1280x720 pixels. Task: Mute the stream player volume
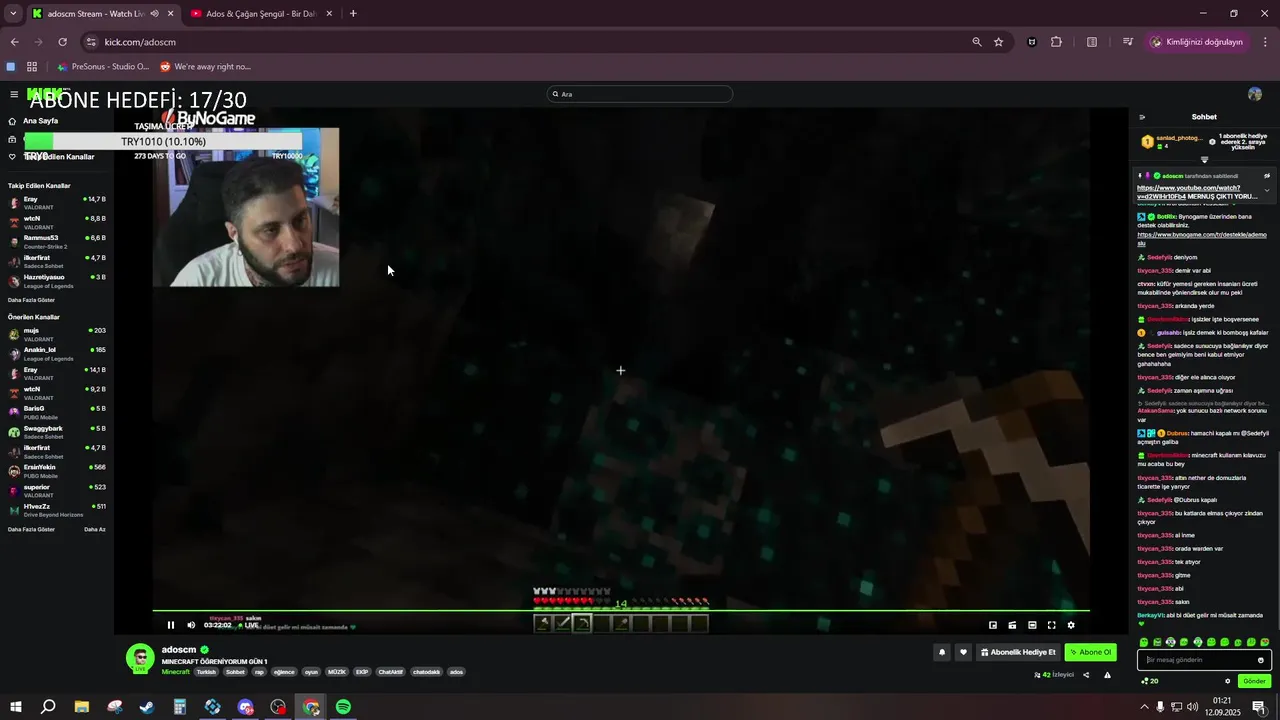coord(191,625)
